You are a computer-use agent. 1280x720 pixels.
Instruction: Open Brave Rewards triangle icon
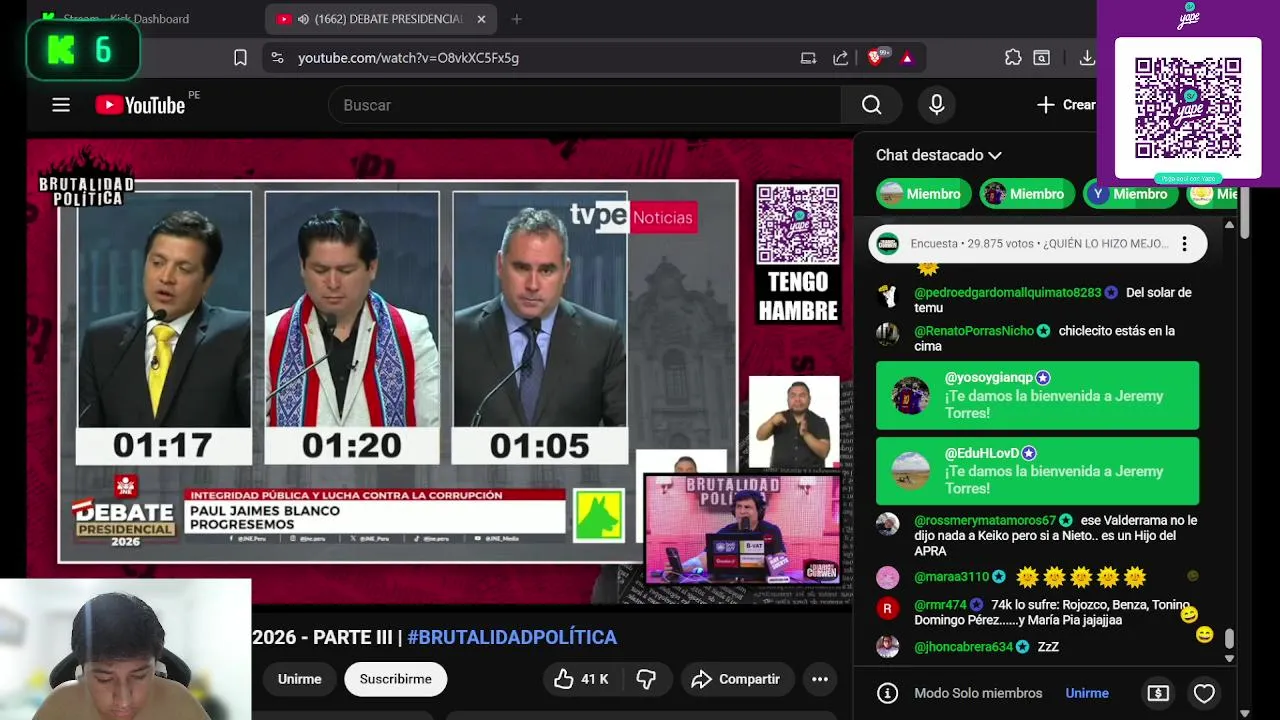point(907,58)
